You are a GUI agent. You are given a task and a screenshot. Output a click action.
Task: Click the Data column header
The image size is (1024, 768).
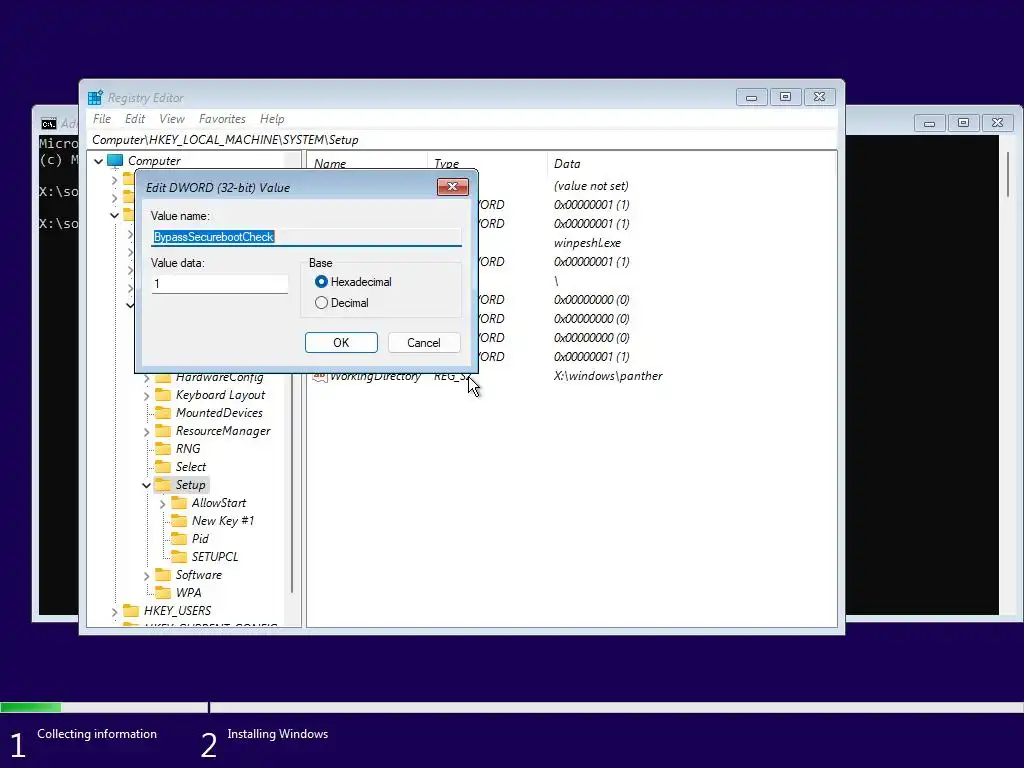pyautogui.click(x=567, y=163)
